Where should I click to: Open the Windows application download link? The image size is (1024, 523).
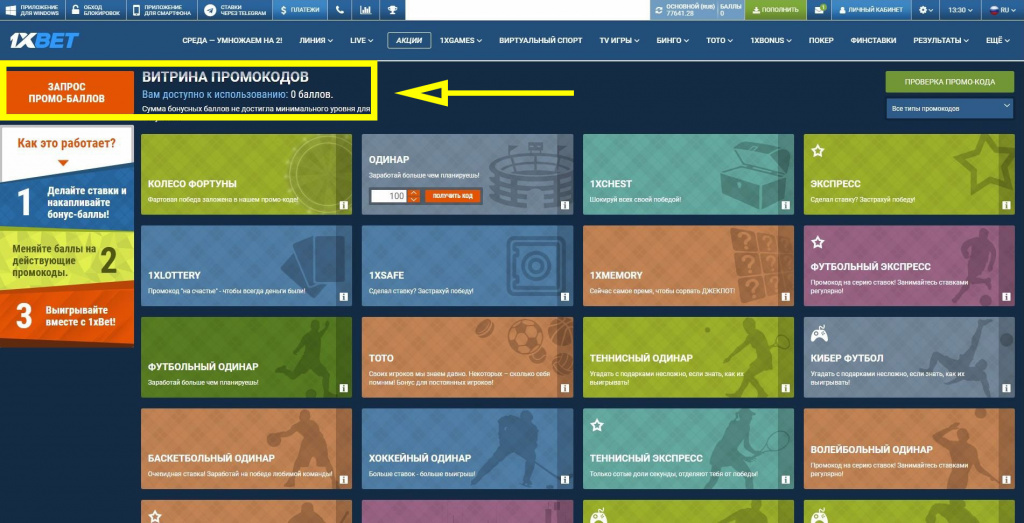33,10
